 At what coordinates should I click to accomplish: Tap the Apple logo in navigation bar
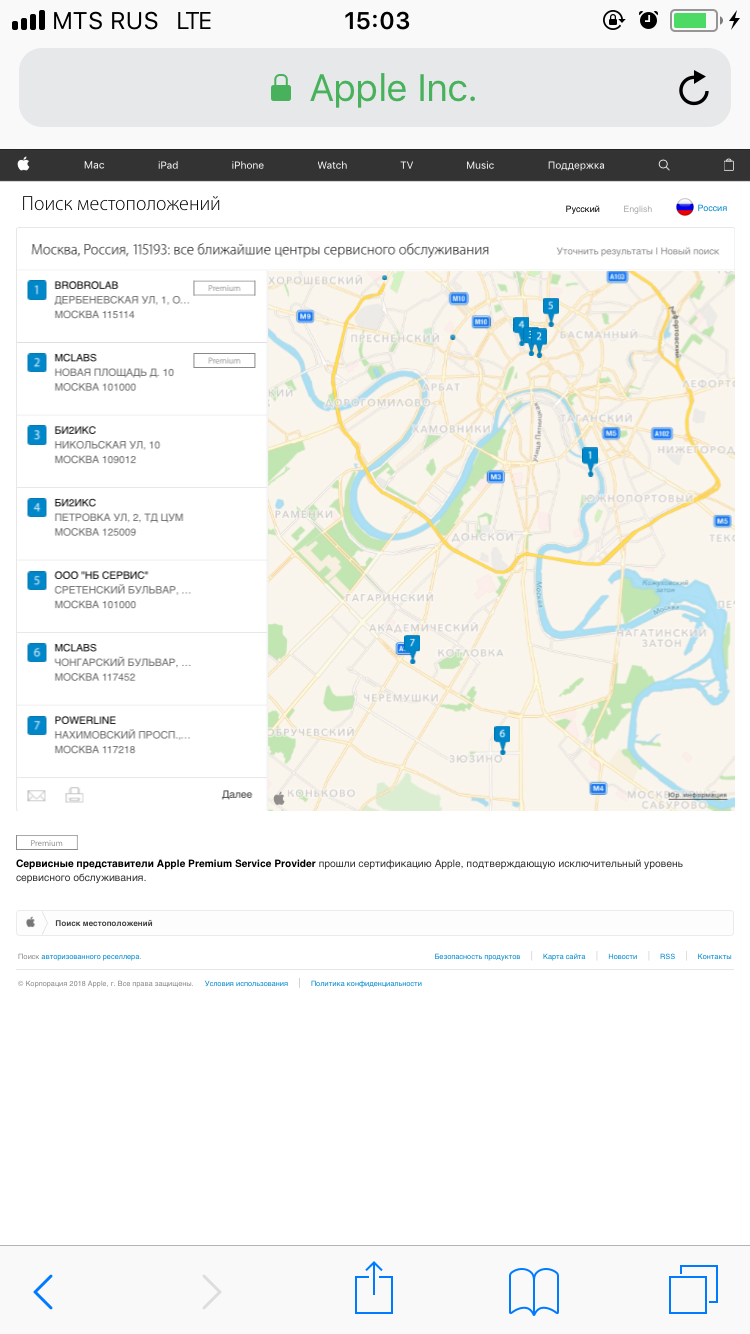23,165
